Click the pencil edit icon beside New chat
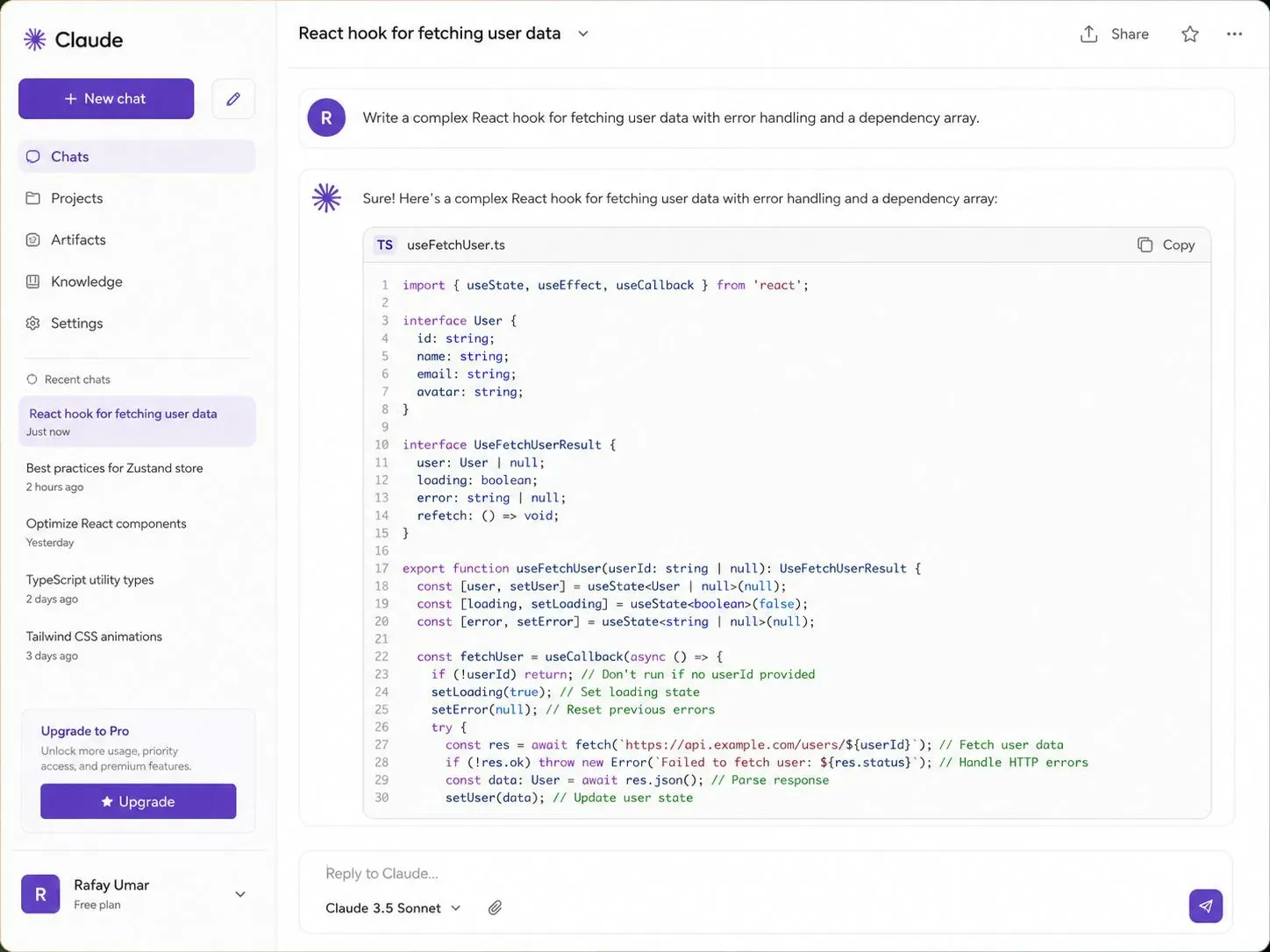 coord(233,99)
